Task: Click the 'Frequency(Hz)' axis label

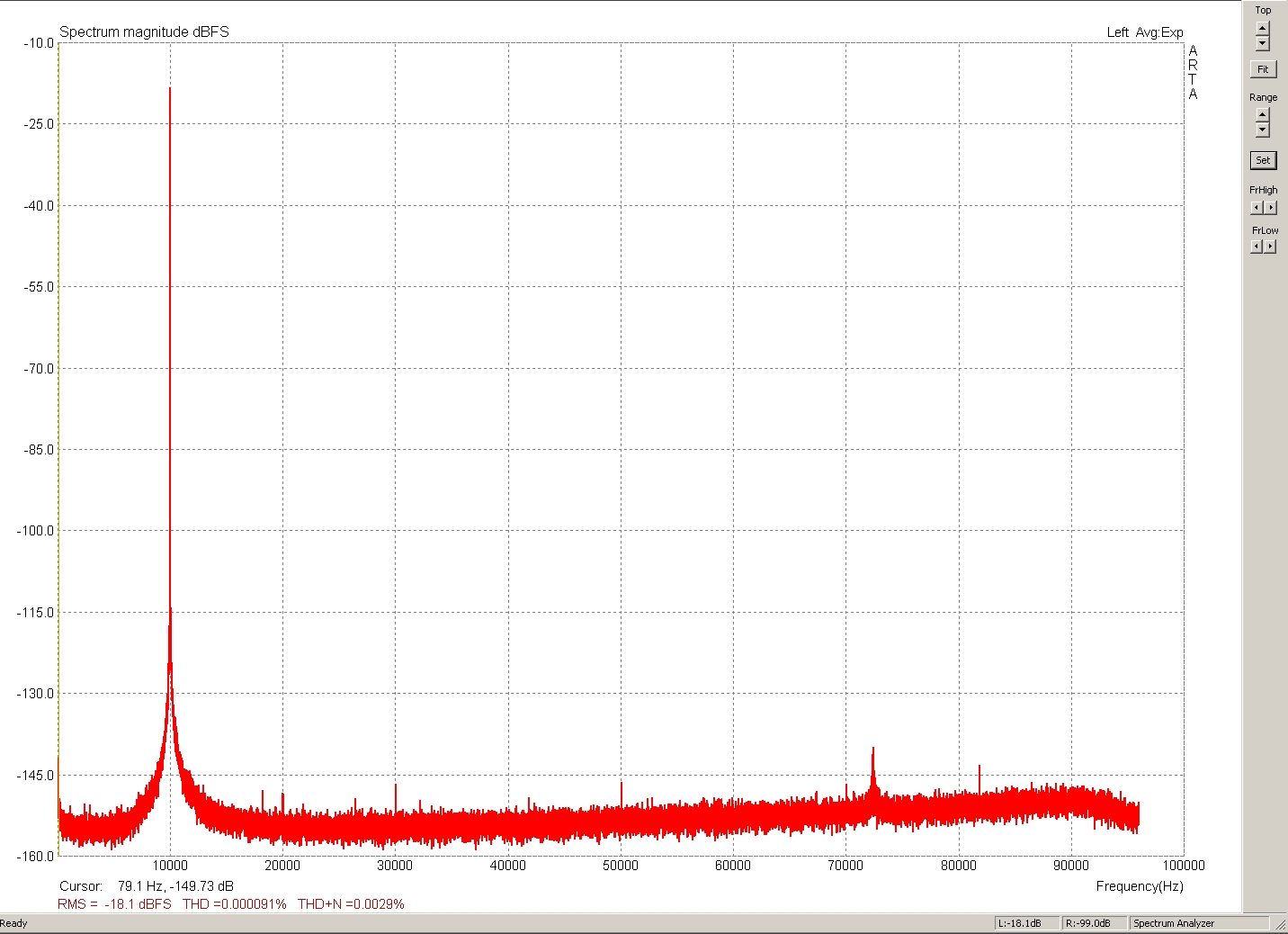Action: (x=1140, y=886)
